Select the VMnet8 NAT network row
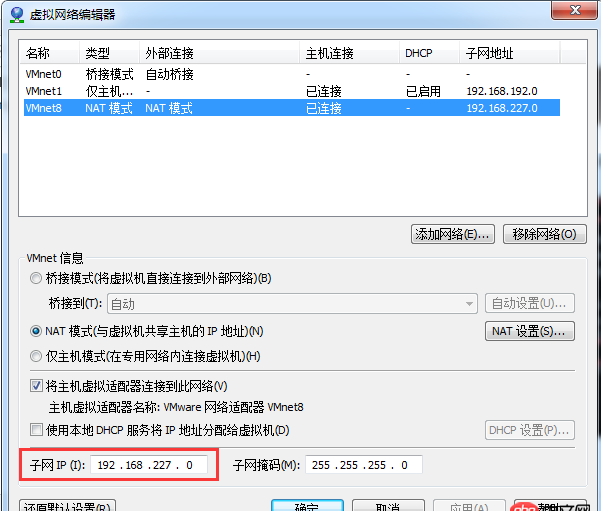Image resolution: width=601 pixels, height=511 pixels. tap(44, 108)
